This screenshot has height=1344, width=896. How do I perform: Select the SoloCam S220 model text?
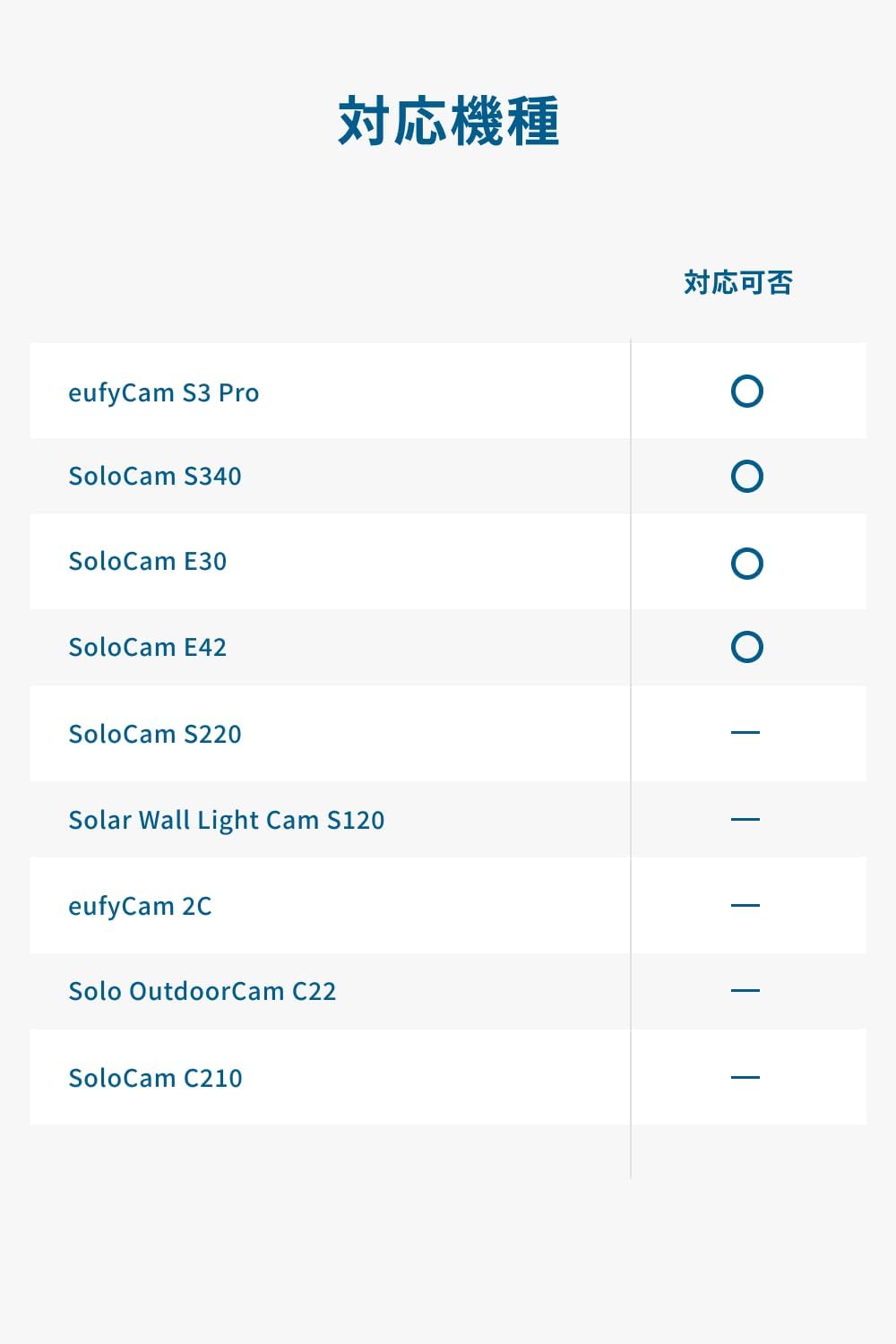click(155, 734)
